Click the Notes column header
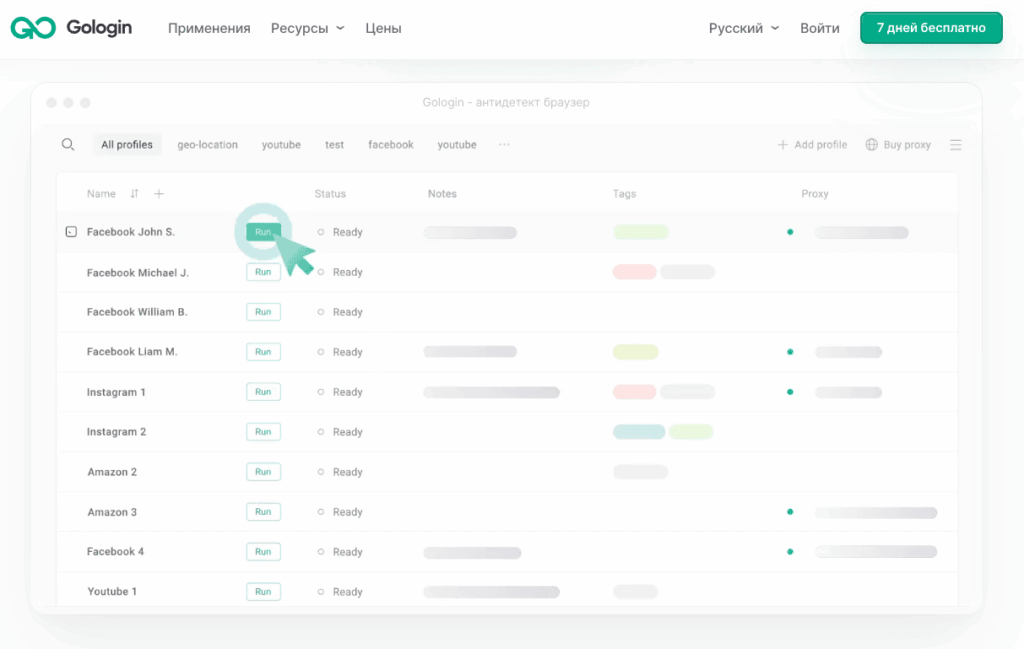The height and width of the screenshot is (649, 1024). tap(442, 194)
